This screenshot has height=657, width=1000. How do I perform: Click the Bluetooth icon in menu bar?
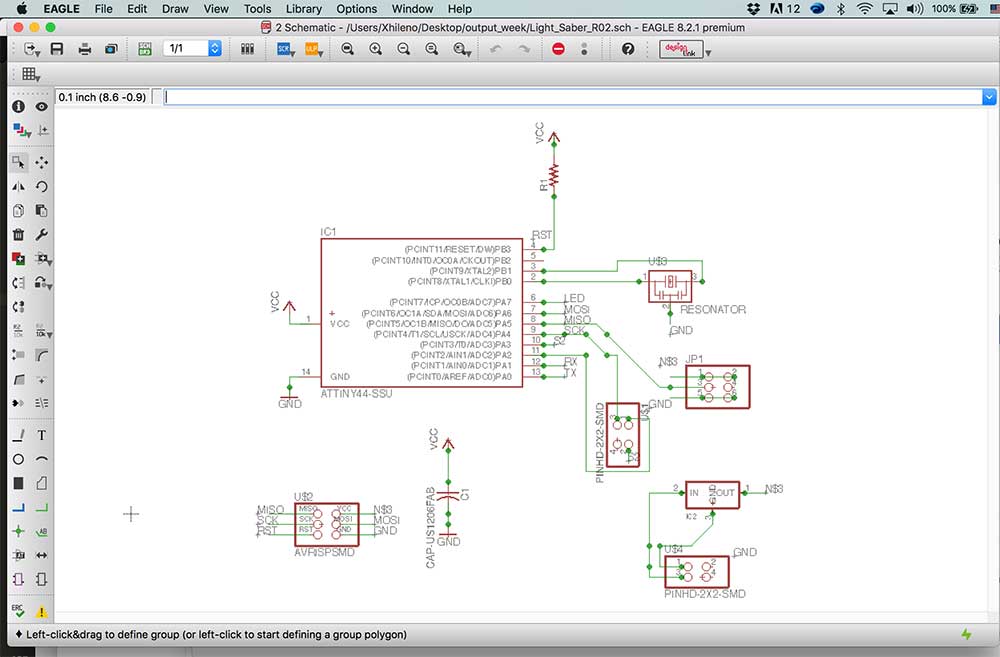841,9
